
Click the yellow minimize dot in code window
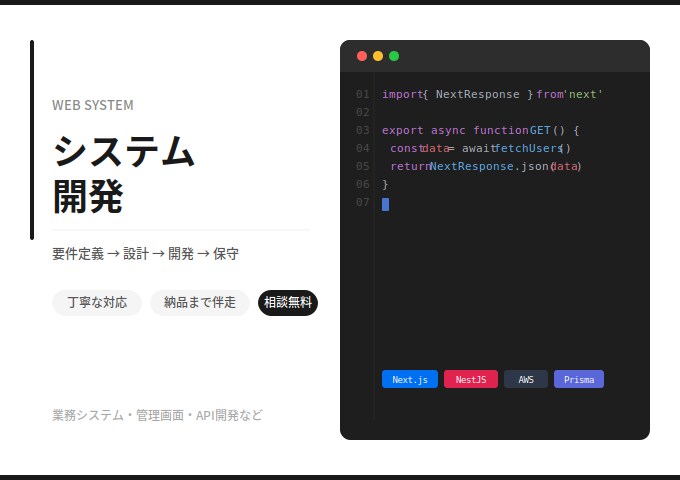[378, 56]
